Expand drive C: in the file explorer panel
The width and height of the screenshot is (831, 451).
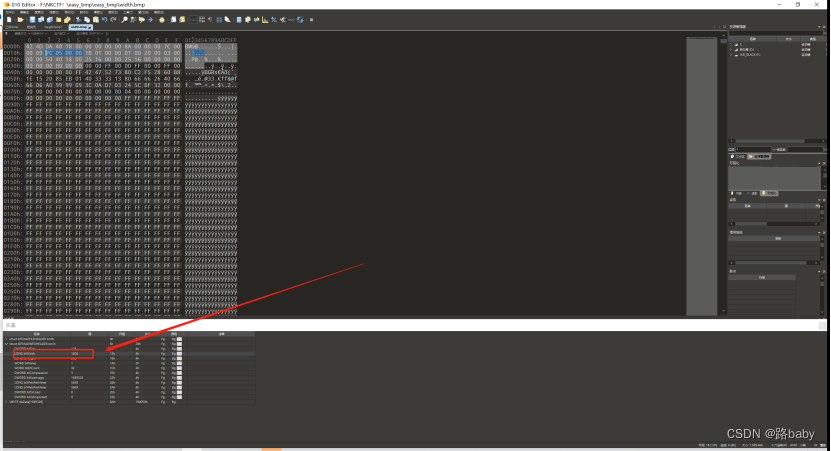coord(731,45)
